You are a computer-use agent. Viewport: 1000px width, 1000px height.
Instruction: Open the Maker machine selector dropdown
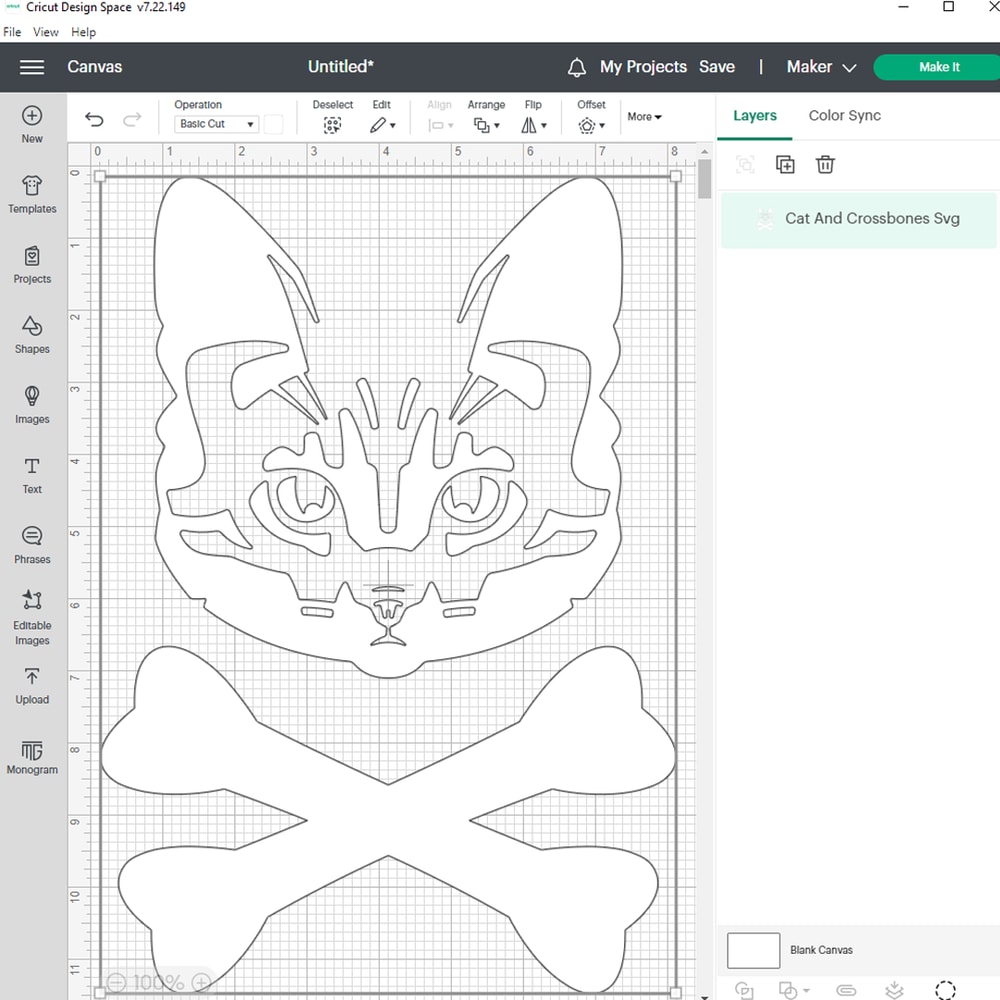click(x=821, y=67)
